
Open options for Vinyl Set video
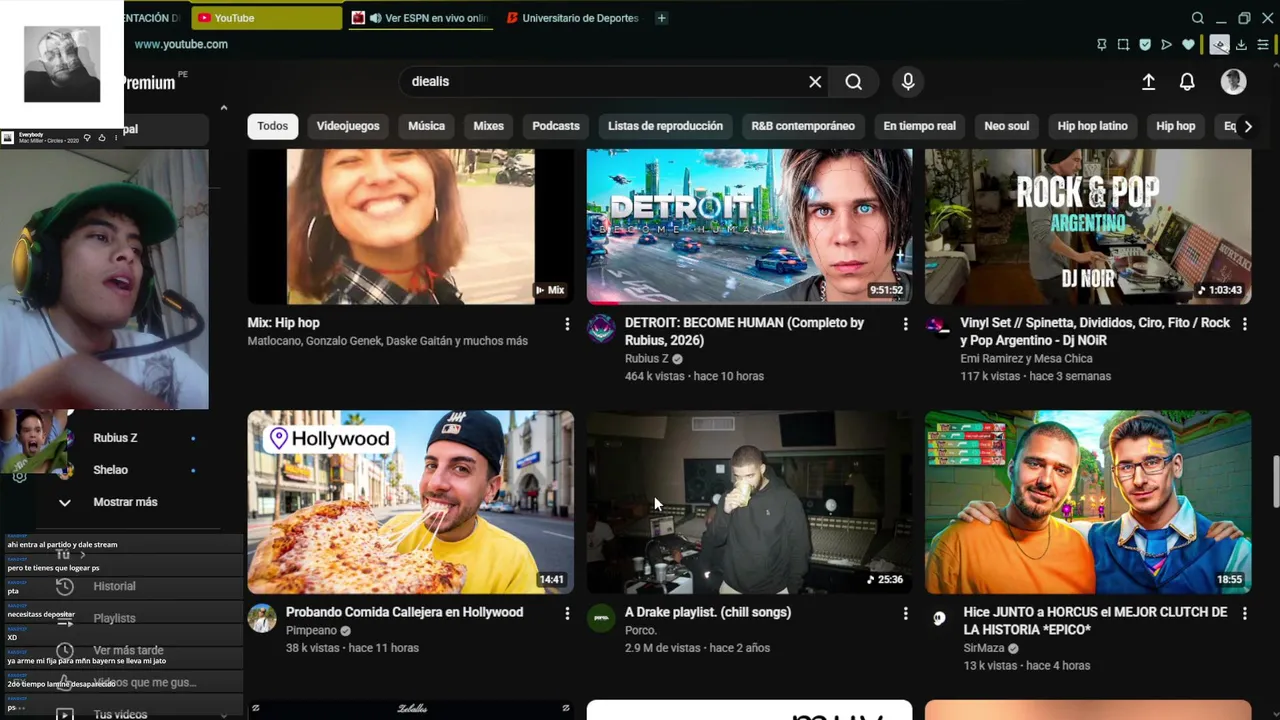coord(1244,324)
